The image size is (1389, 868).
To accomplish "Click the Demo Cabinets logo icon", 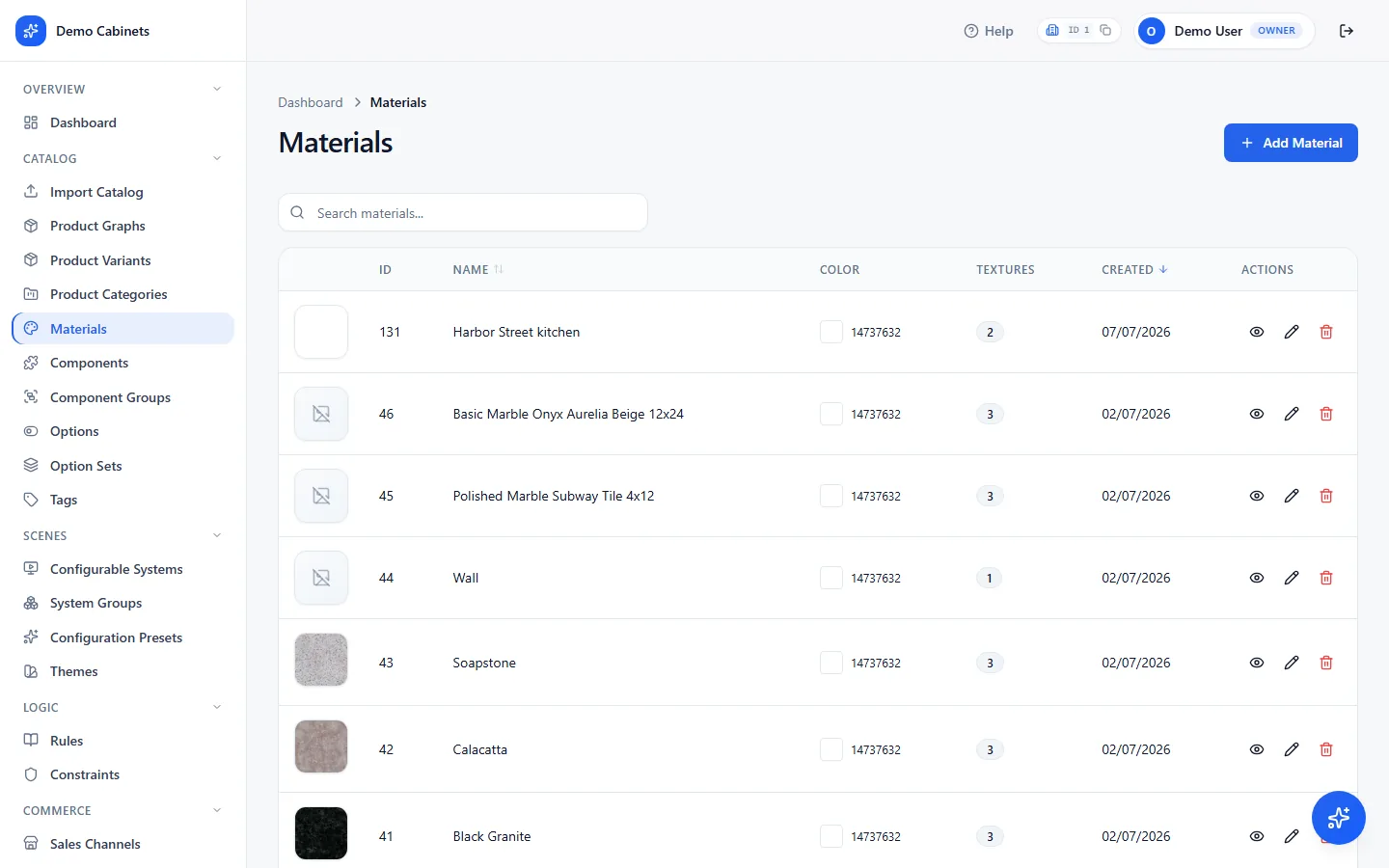I will click(x=31, y=31).
